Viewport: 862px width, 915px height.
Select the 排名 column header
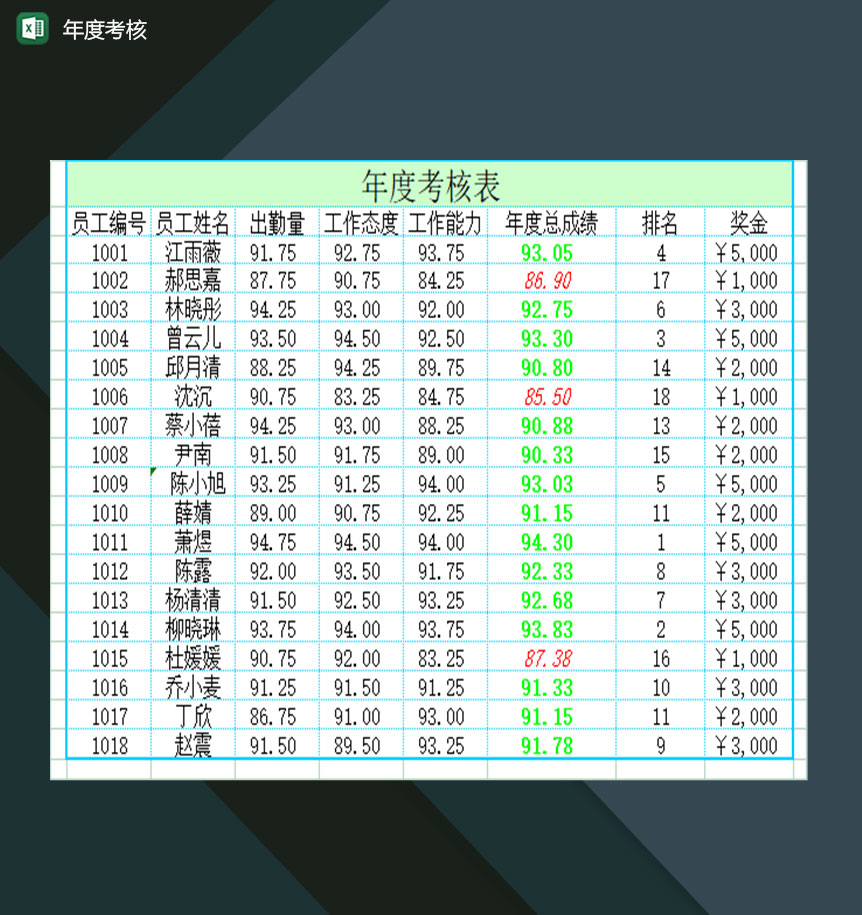coord(661,223)
